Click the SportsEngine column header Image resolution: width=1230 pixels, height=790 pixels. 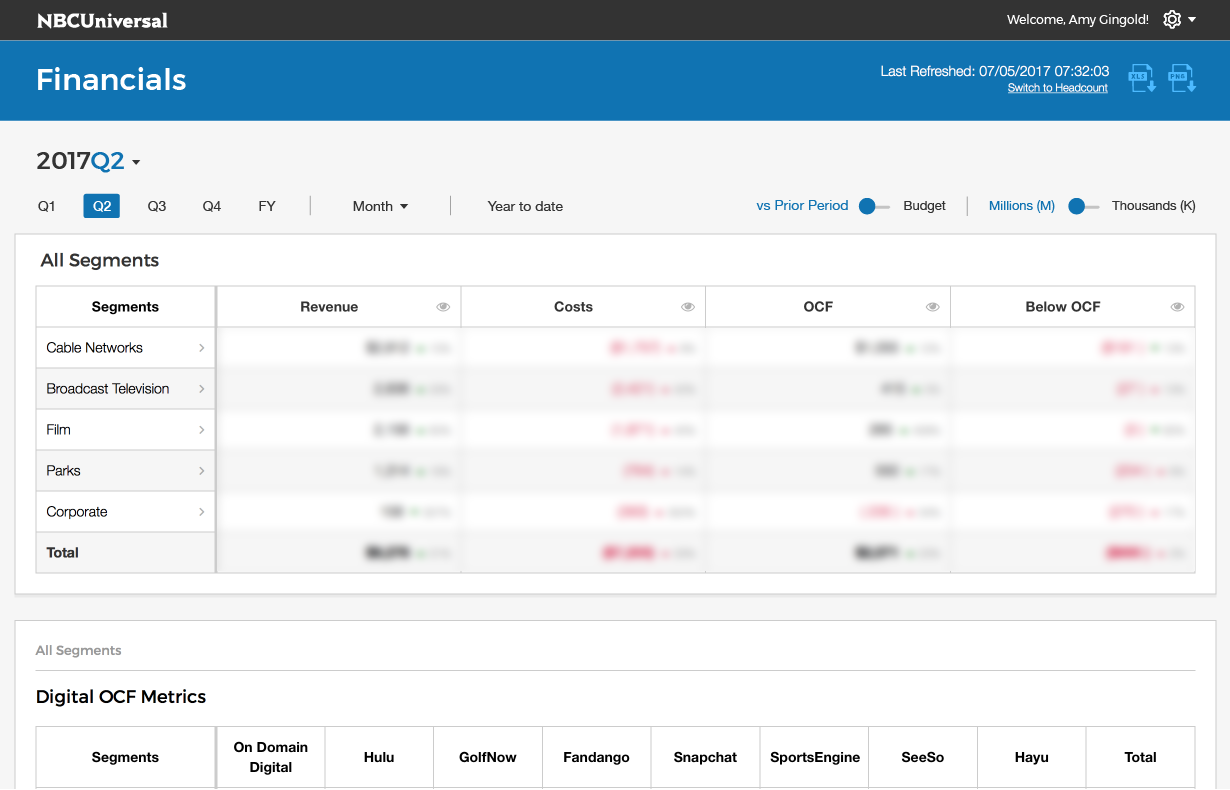815,757
